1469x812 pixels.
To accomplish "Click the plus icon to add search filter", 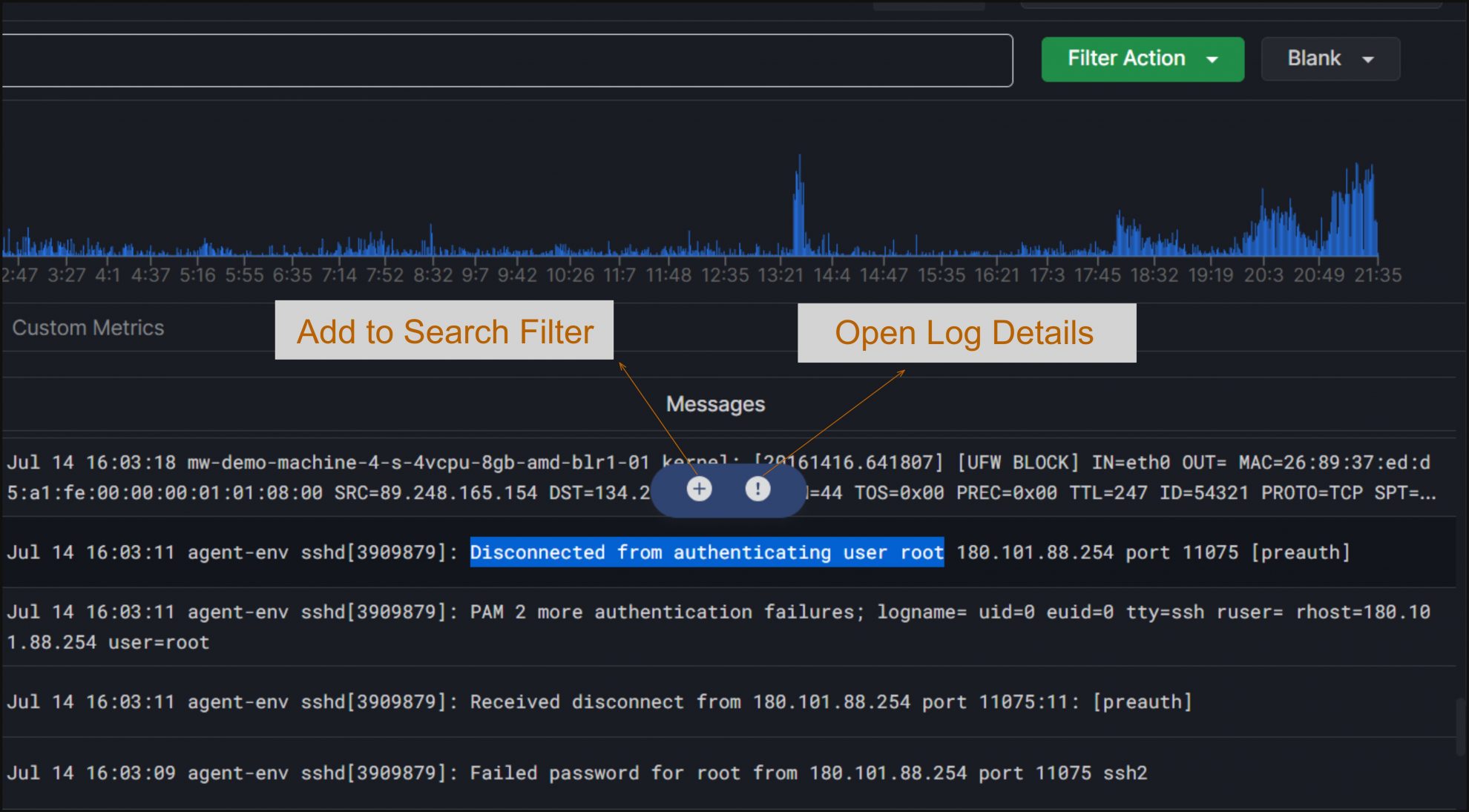I will click(x=698, y=489).
